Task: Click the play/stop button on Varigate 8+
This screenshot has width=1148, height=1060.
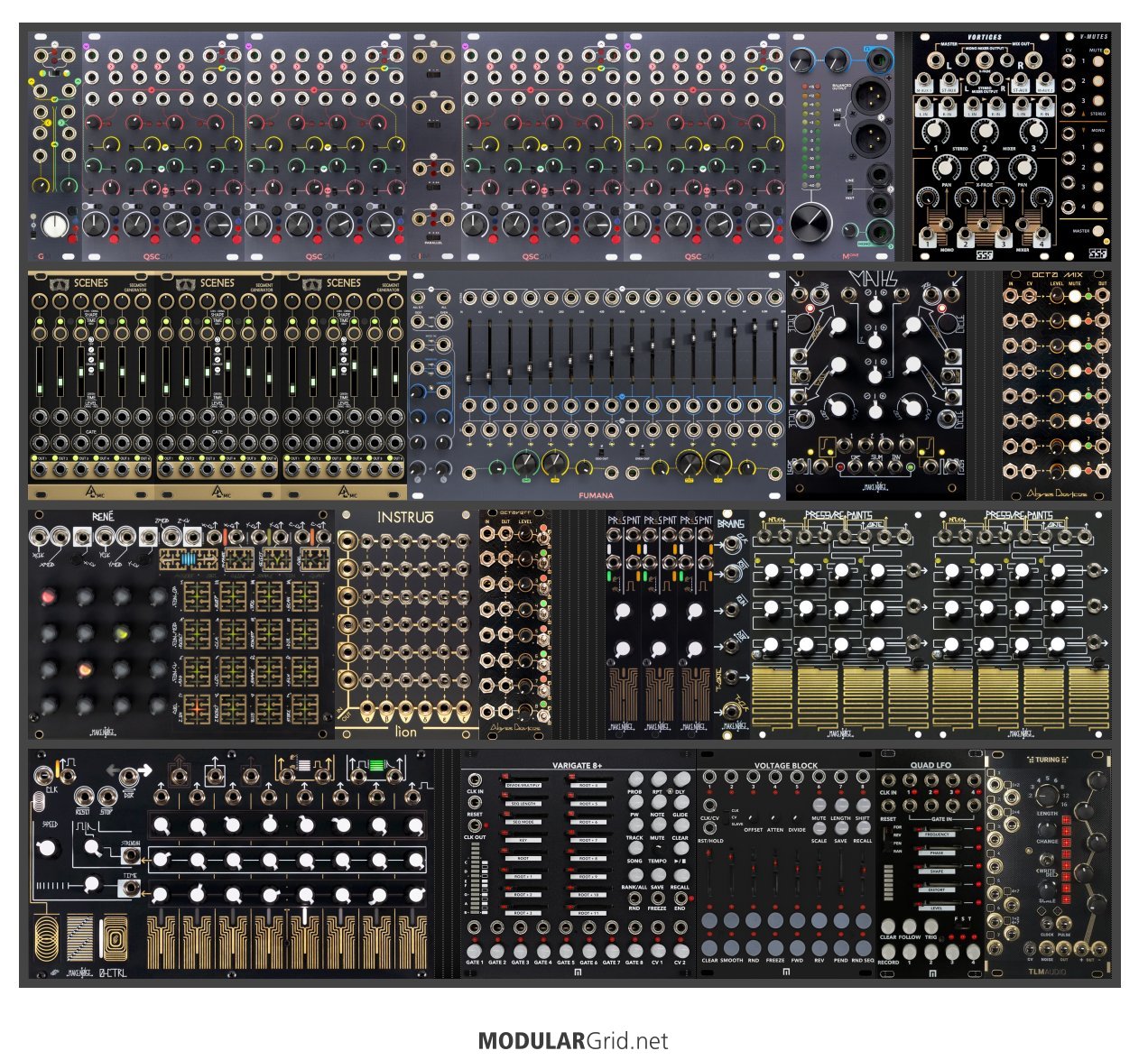Action: [x=681, y=848]
